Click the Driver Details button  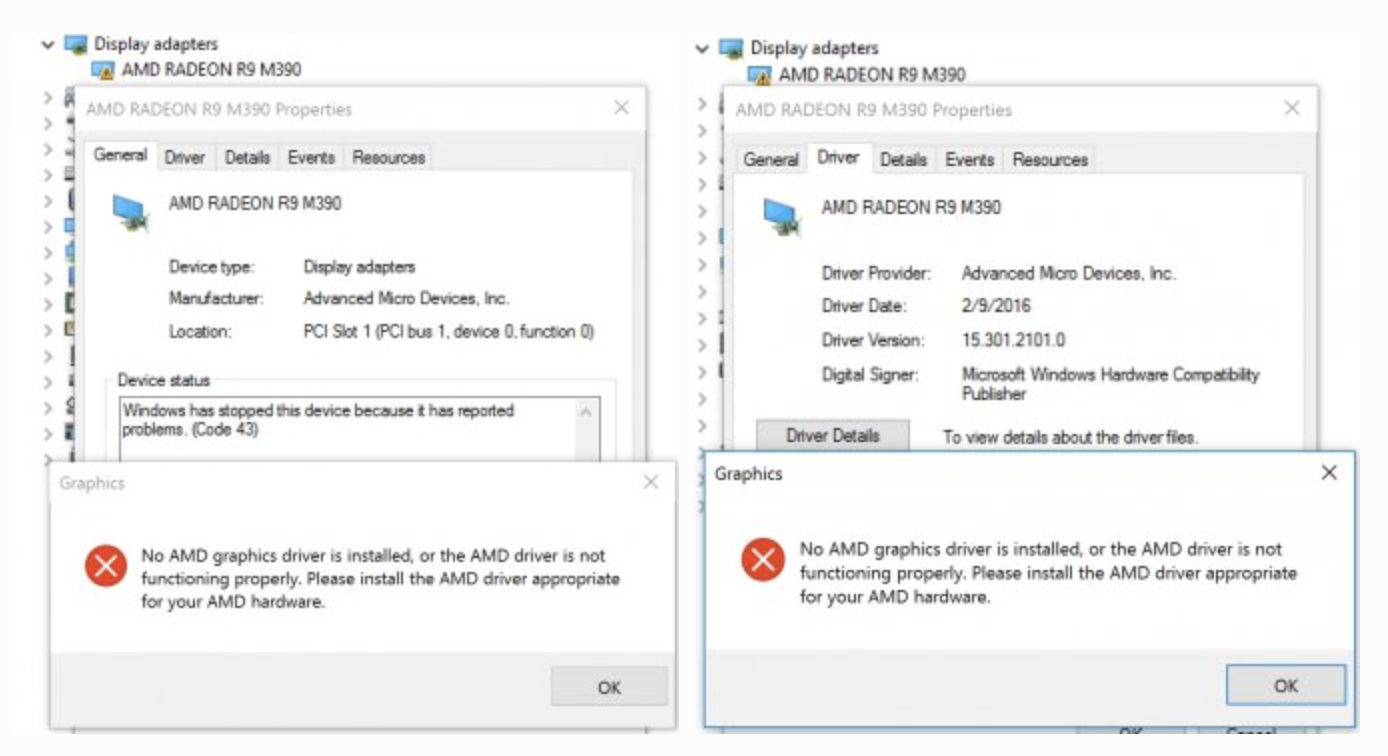pyautogui.click(x=833, y=436)
